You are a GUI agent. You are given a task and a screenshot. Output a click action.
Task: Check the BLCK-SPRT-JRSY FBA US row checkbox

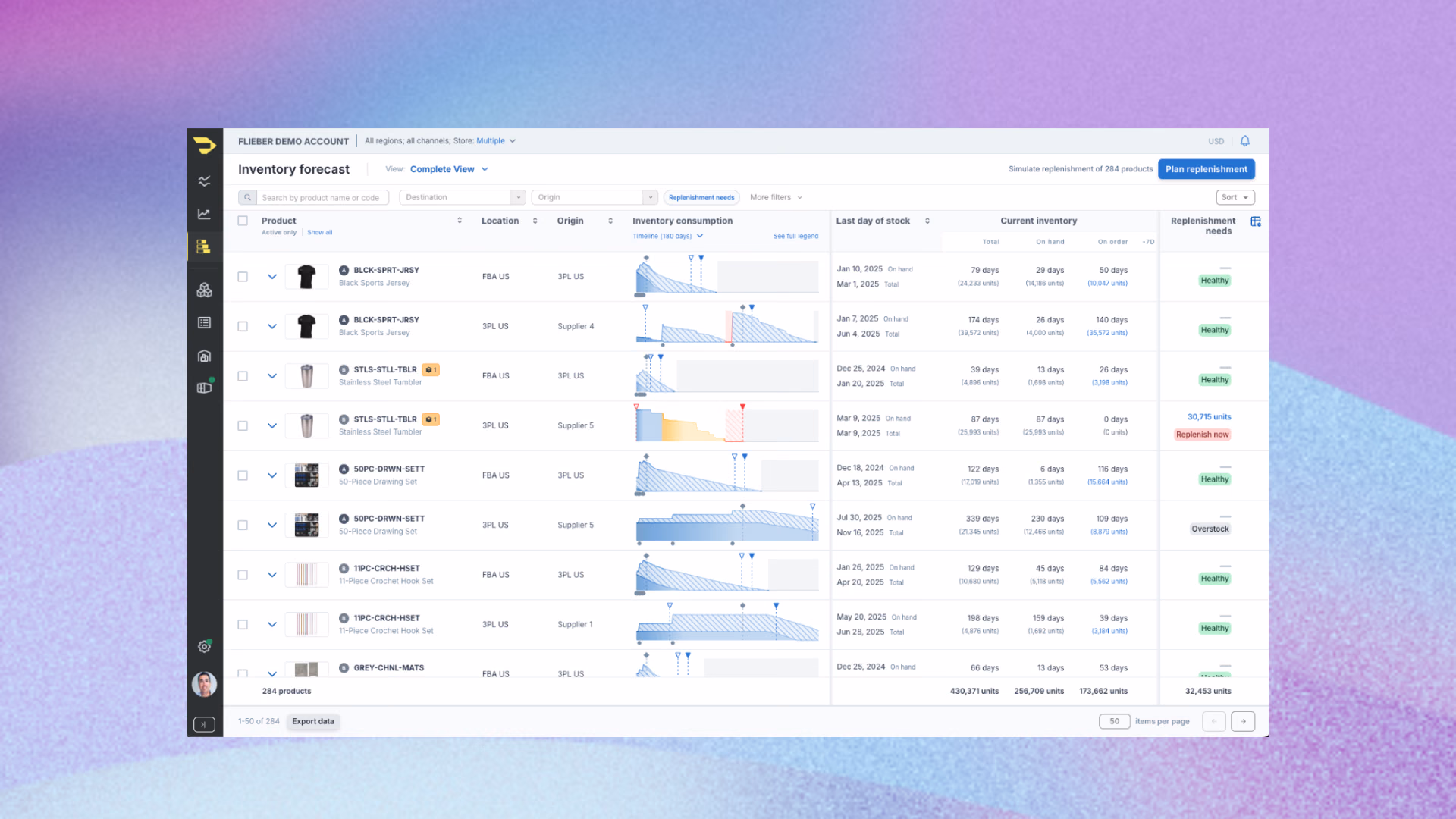pyautogui.click(x=243, y=277)
